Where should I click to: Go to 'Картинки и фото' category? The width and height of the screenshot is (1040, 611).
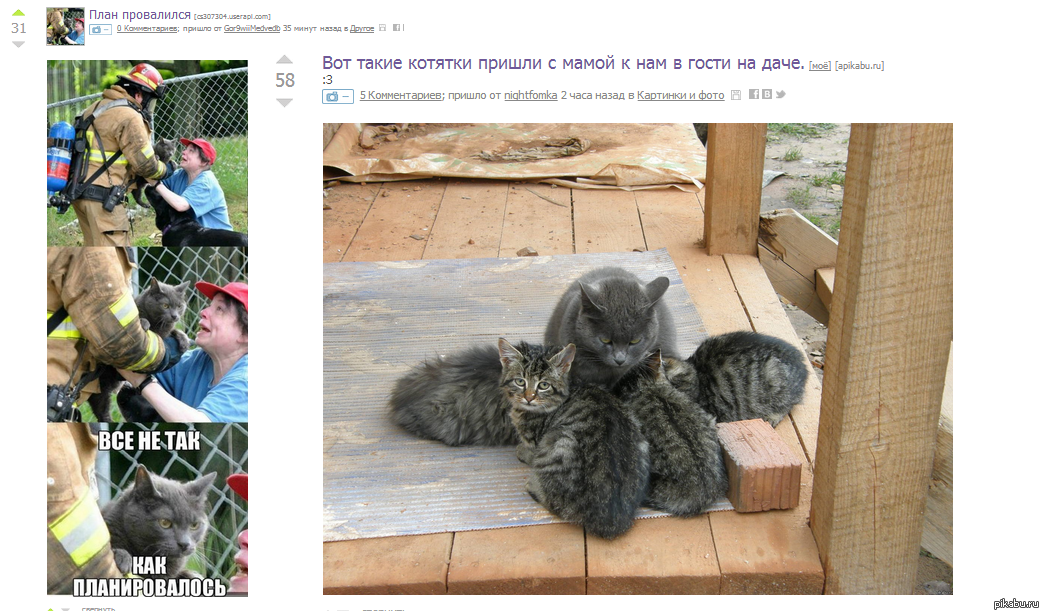click(681, 95)
